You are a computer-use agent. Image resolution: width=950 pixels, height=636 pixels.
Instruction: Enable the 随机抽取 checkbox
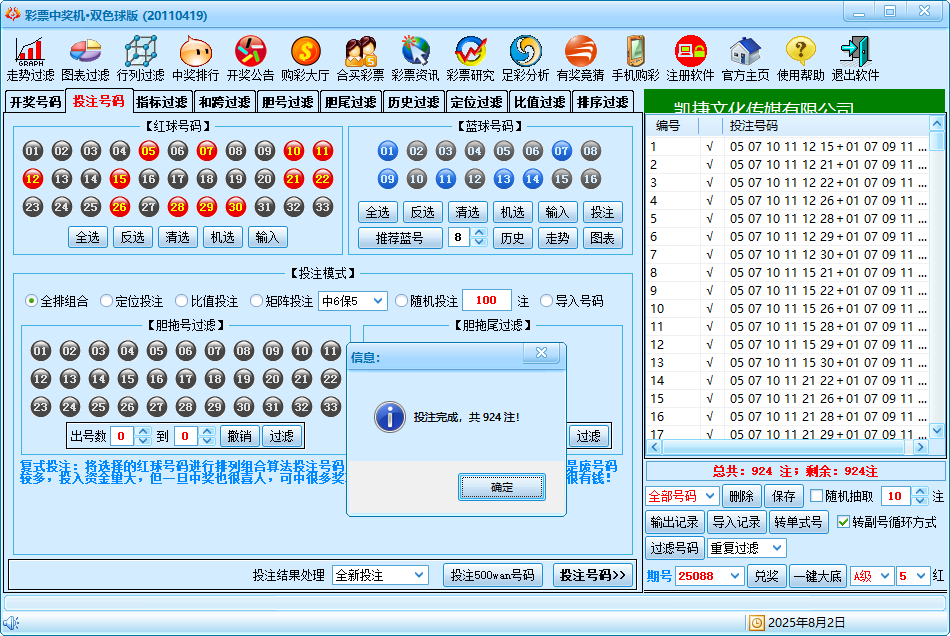pos(817,496)
